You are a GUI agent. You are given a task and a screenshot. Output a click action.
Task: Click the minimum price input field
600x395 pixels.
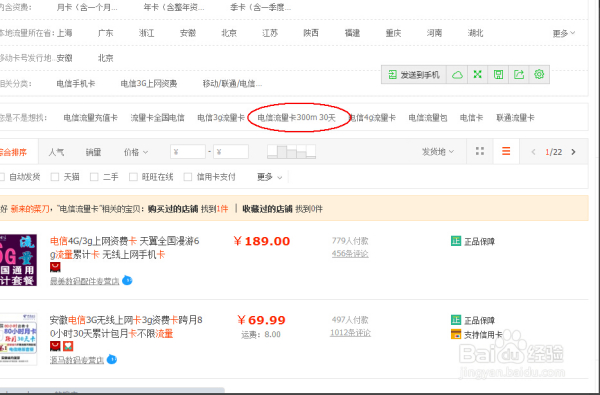click(188, 152)
